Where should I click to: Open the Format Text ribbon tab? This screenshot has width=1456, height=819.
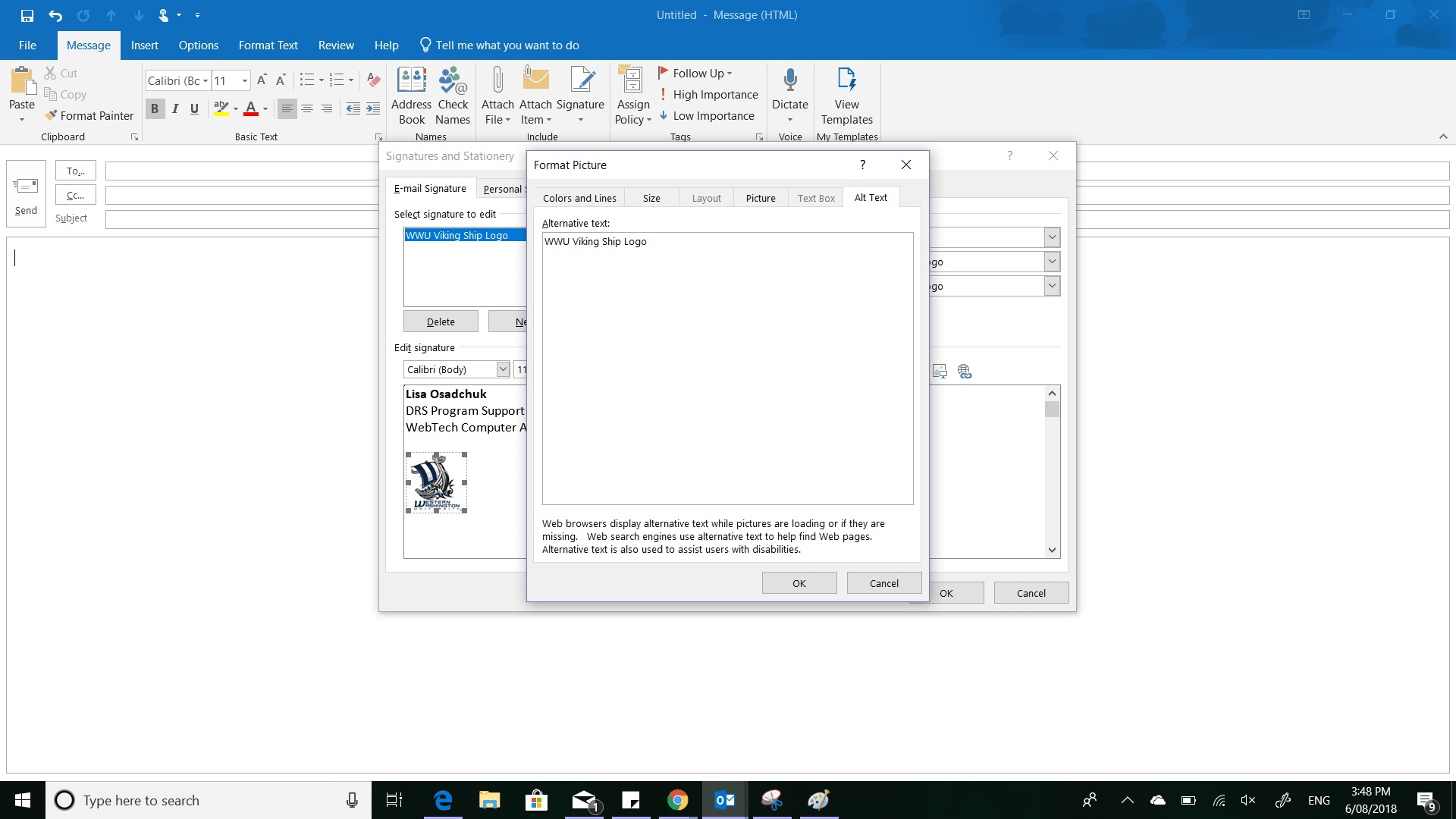pos(268,45)
